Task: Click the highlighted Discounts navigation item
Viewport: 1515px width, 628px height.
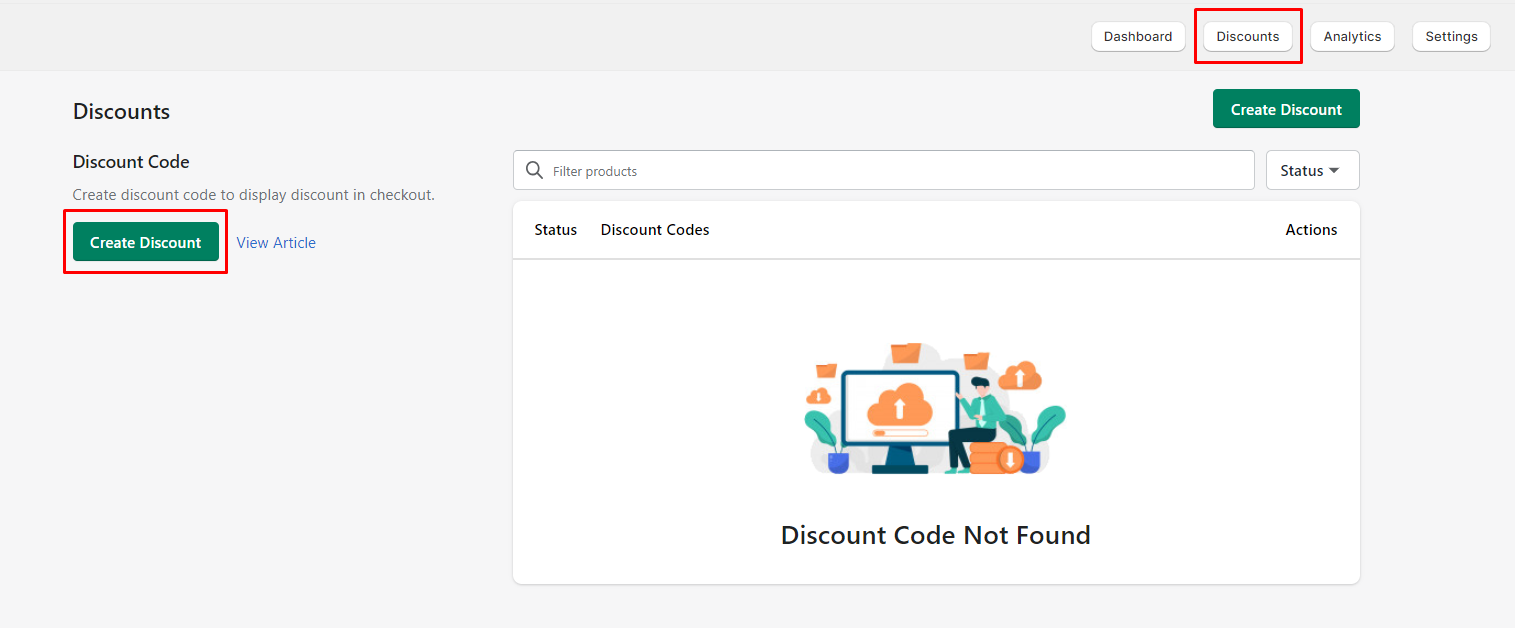Action: [x=1247, y=36]
